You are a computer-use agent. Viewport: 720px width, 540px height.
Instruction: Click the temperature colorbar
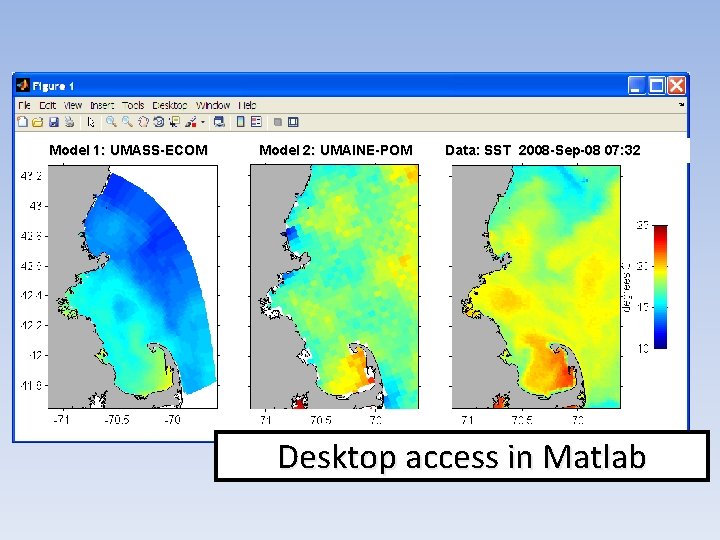660,287
